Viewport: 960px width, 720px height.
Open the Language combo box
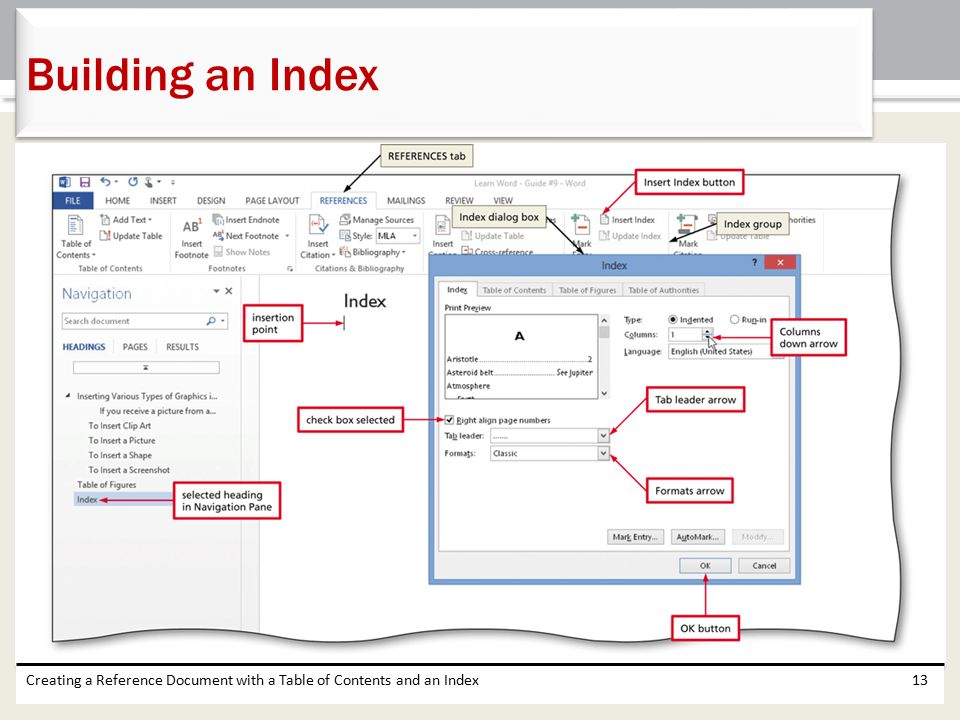(x=726, y=351)
